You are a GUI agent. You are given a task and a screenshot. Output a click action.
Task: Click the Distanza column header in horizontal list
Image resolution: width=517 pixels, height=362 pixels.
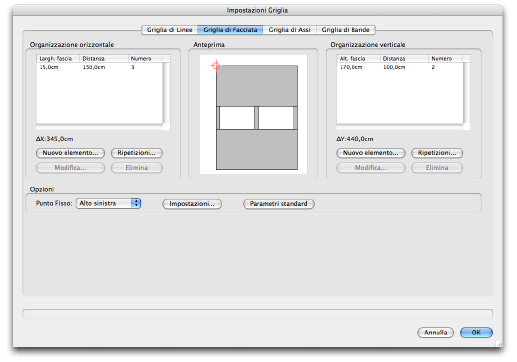[x=104, y=59]
